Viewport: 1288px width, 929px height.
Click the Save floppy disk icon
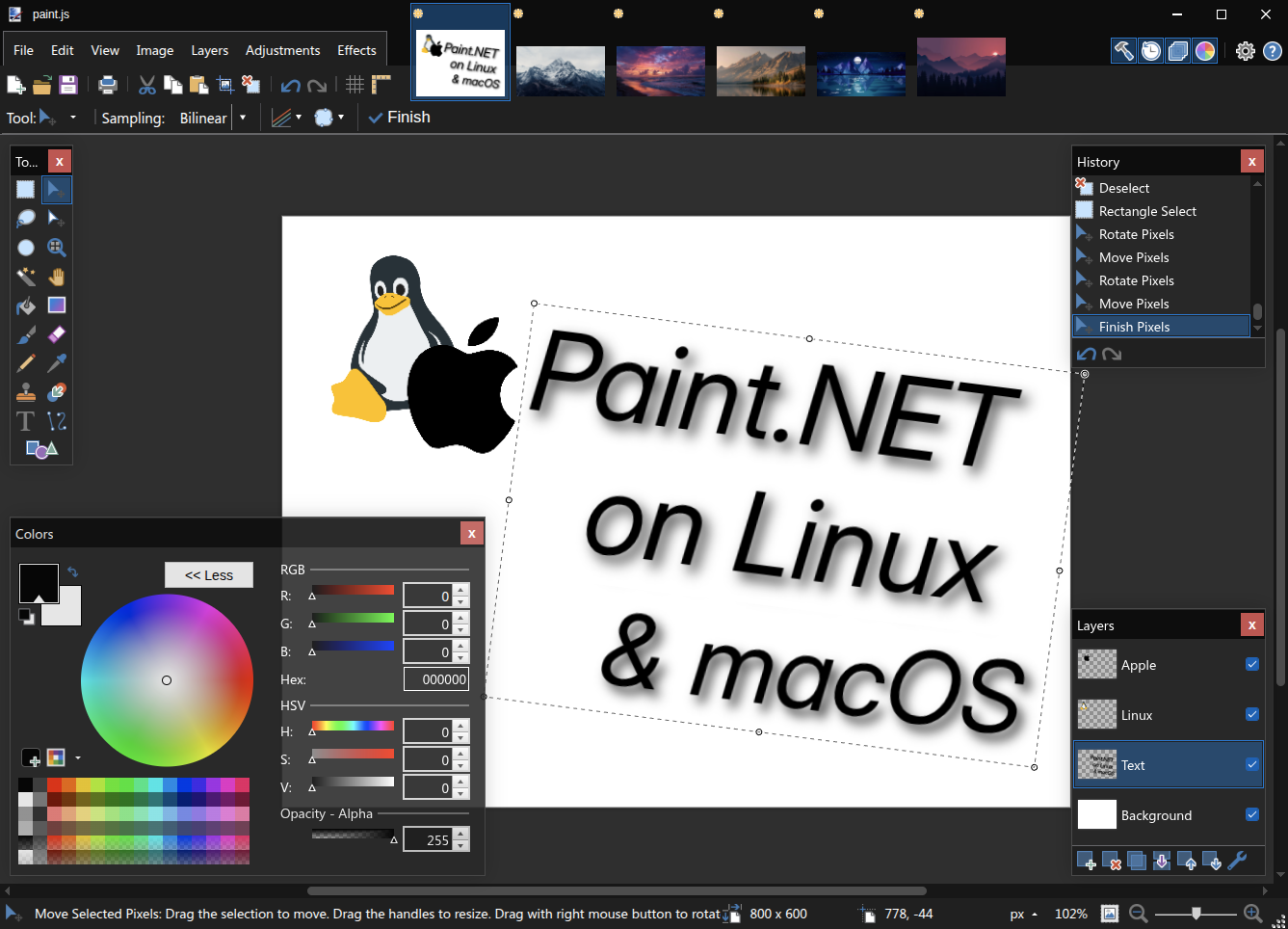[68, 85]
